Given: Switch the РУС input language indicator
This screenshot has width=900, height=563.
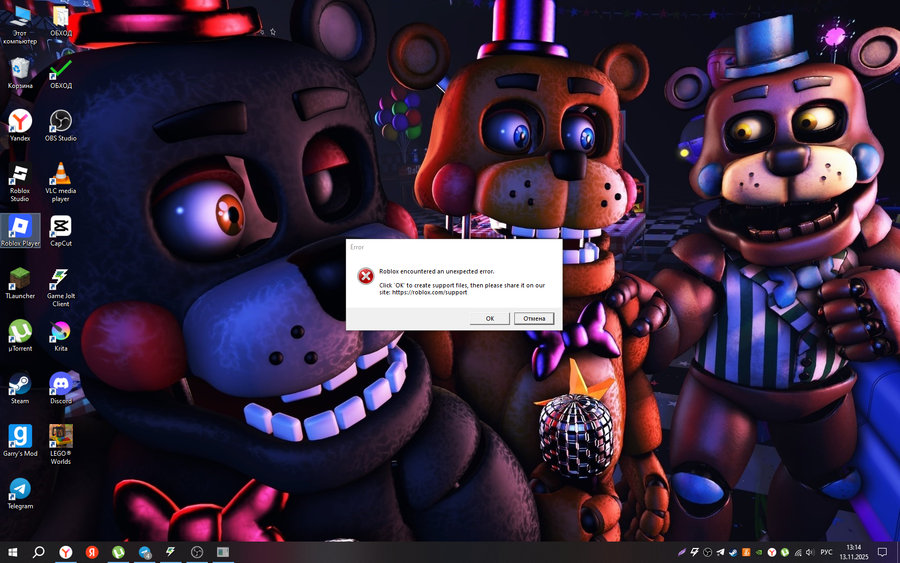Looking at the screenshot, I should [827, 552].
